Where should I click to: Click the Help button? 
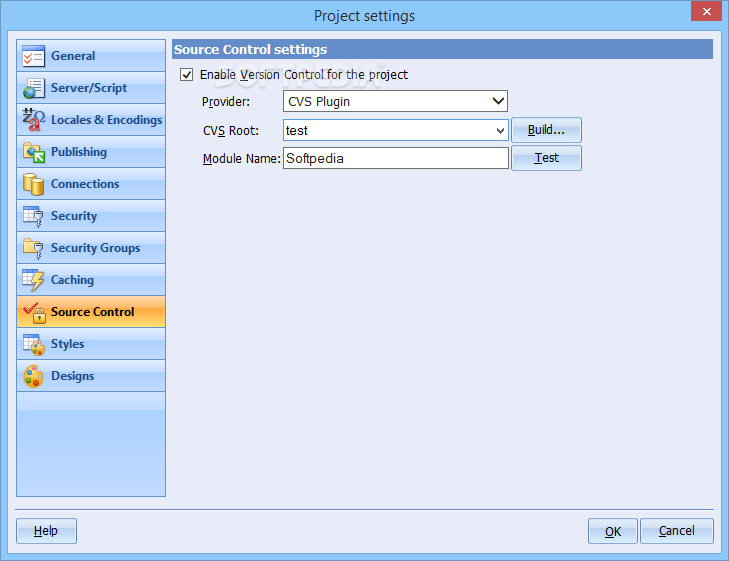(46, 531)
